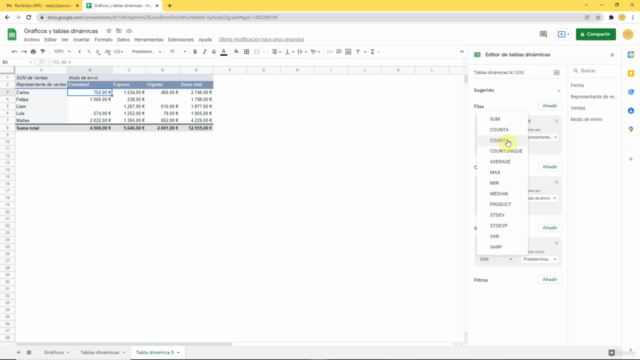Image resolution: width=640 pixels, height=360 pixels.
Task: Click the Añadir button for Filas
Action: click(550, 106)
